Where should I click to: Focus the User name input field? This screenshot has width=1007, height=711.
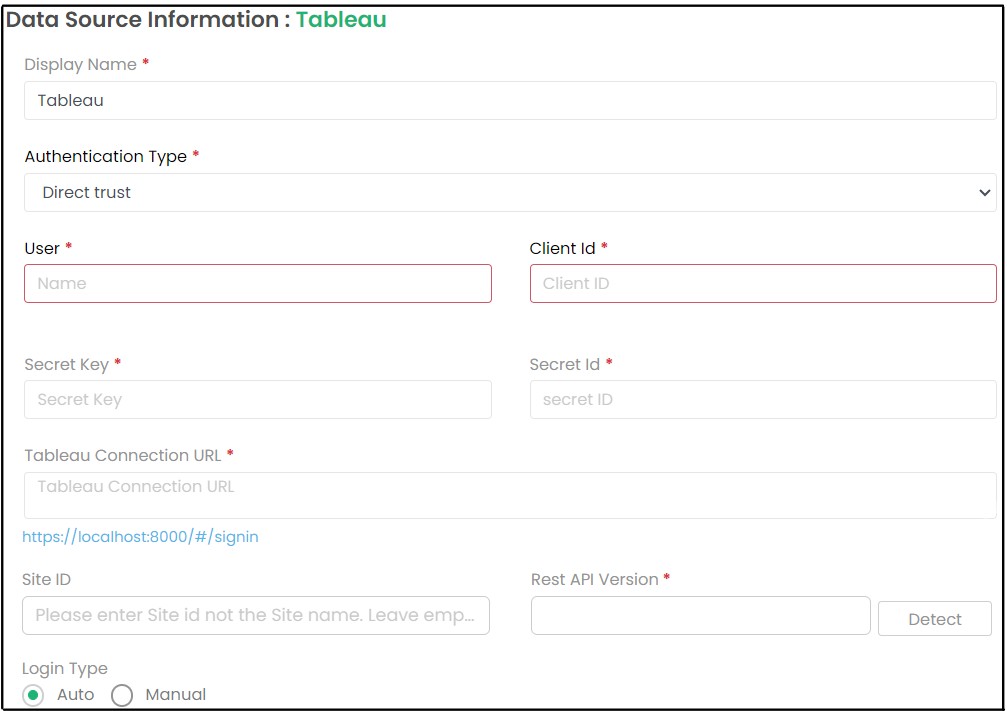258,284
